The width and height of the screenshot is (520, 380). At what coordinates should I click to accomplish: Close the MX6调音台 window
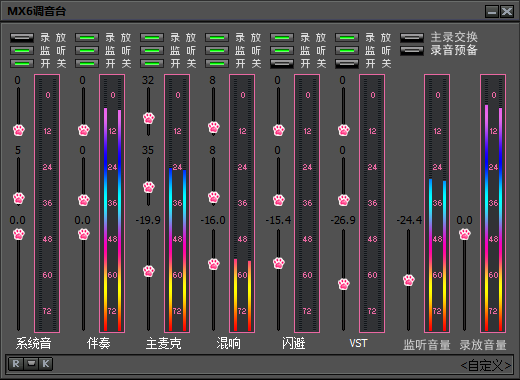pyautogui.click(x=507, y=12)
